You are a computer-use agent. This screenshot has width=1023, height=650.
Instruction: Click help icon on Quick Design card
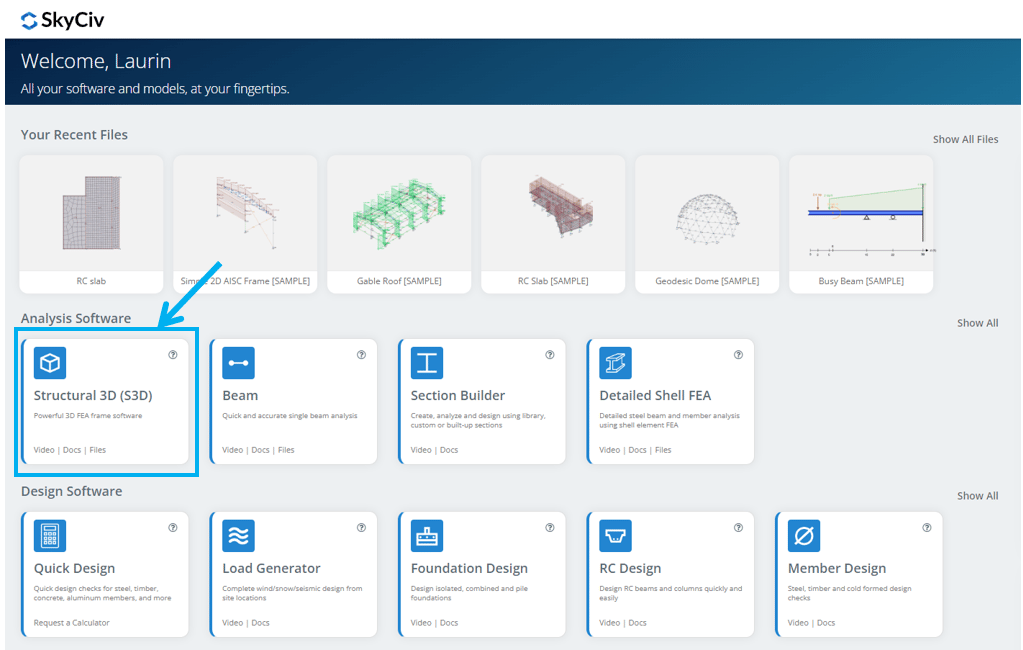[173, 527]
